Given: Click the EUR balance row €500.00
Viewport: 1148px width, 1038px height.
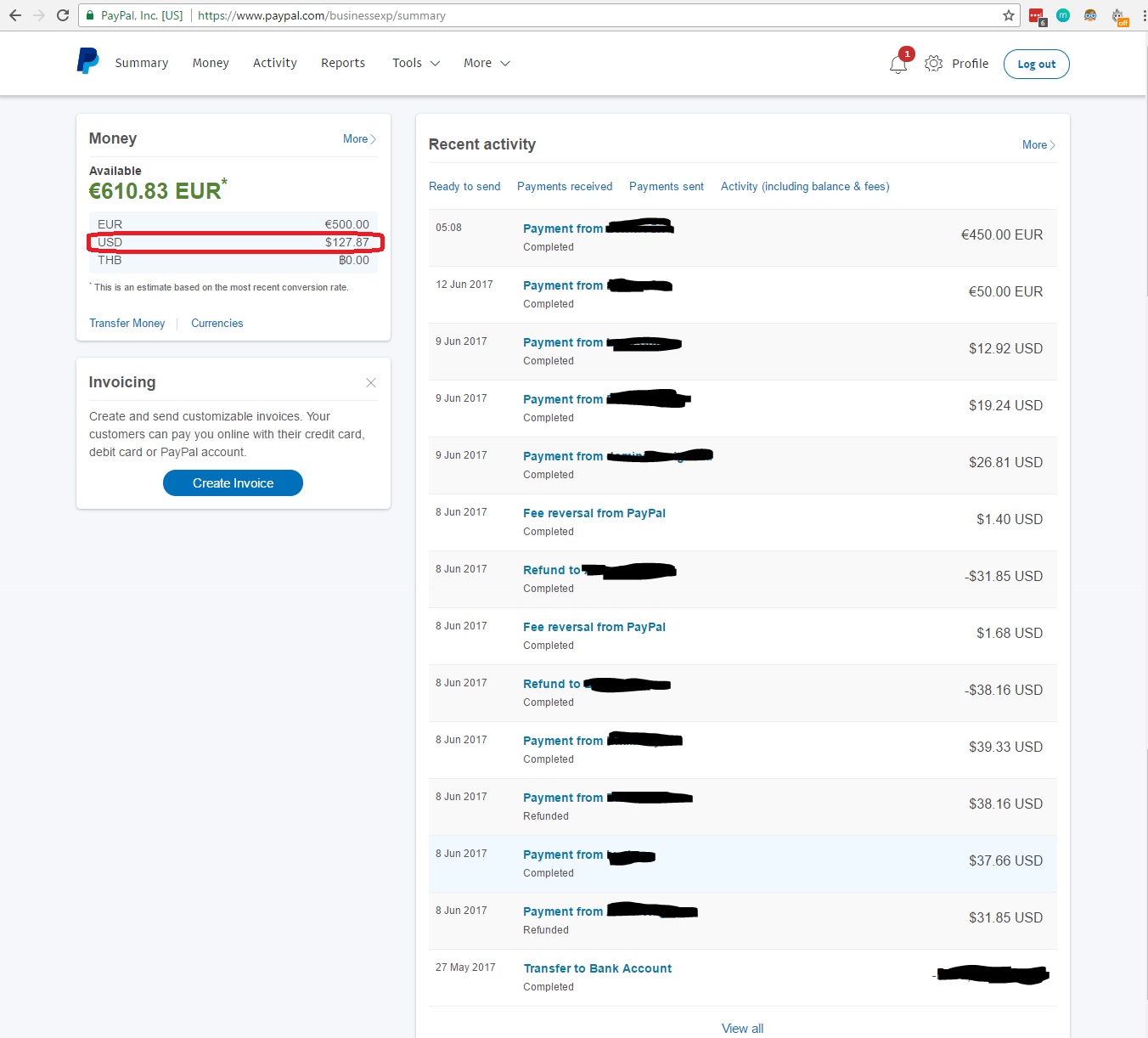Looking at the screenshot, I should coord(234,224).
